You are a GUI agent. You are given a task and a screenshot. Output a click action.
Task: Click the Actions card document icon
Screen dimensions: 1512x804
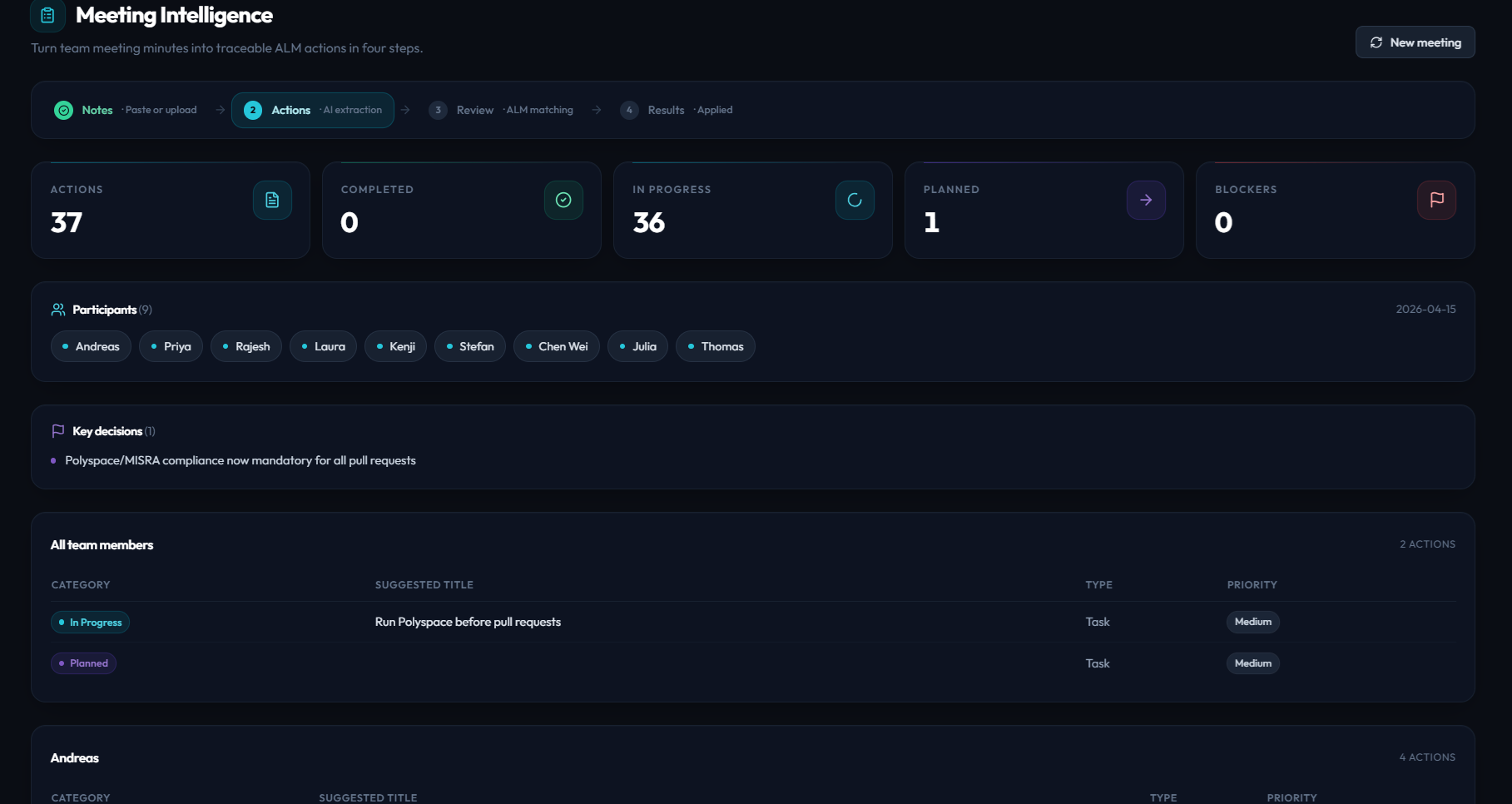pos(272,200)
